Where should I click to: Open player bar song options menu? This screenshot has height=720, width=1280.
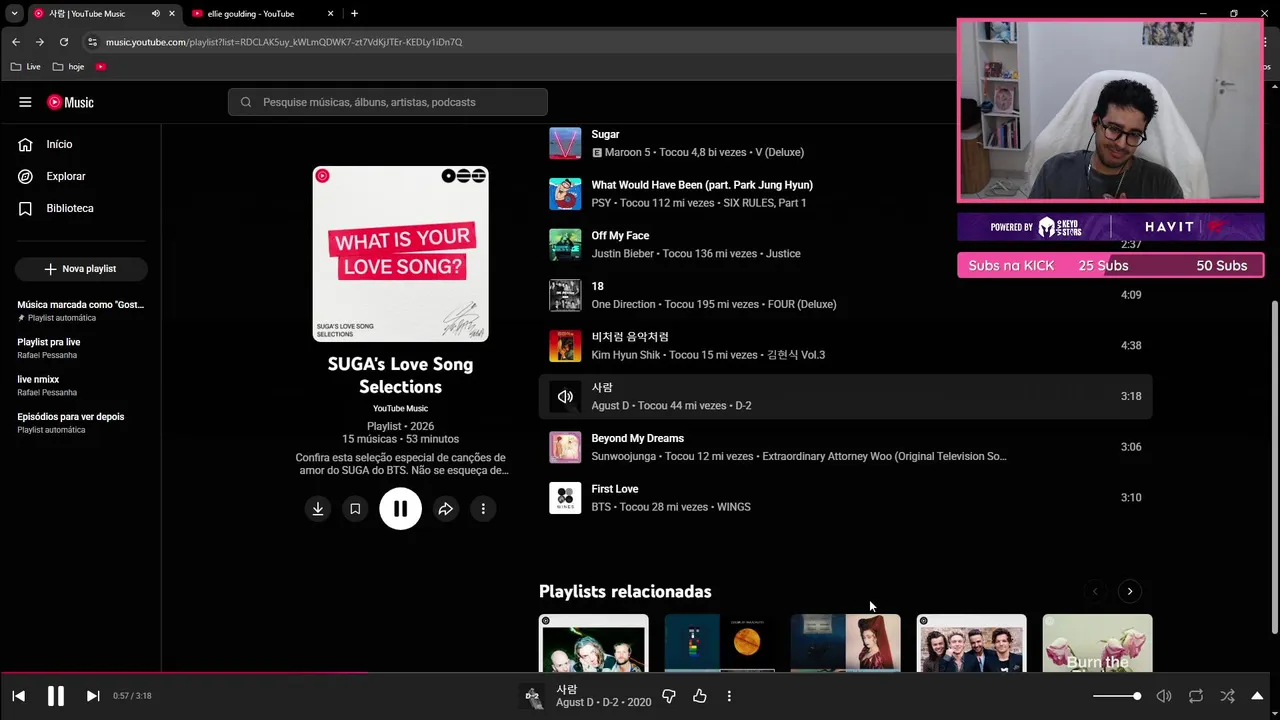[729, 696]
